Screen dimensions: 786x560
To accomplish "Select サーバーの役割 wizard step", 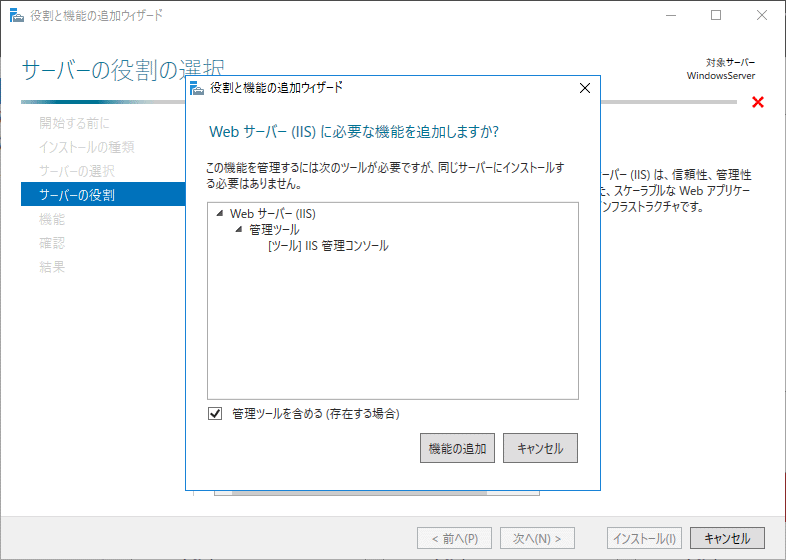I will click(x=77, y=195).
